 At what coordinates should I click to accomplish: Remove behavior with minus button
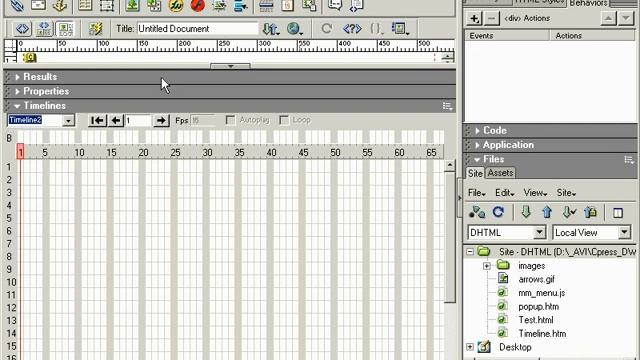coord(491,18)
